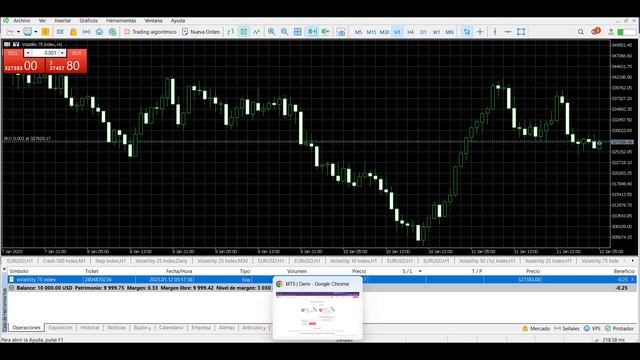This screenshot has height=360, width=640.
Task: Open the Gráficos menu
Action: [89, 20]
